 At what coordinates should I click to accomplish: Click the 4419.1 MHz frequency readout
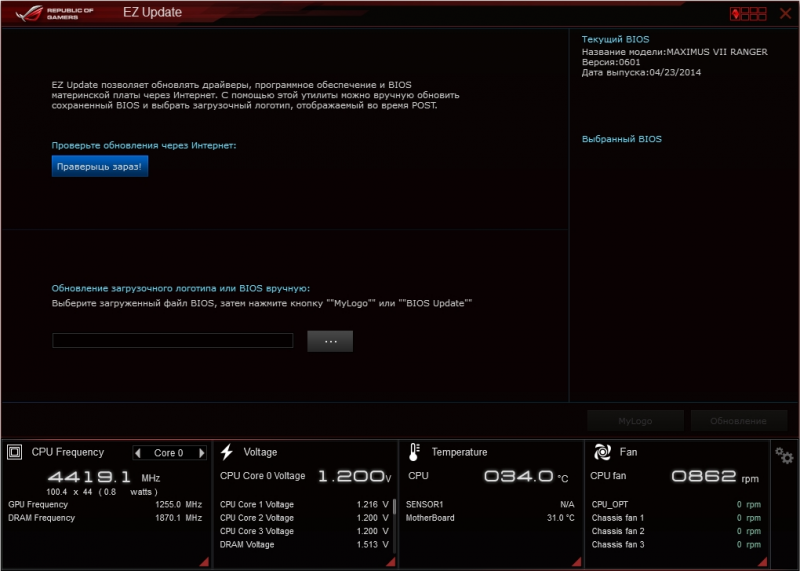coord(104,477)
